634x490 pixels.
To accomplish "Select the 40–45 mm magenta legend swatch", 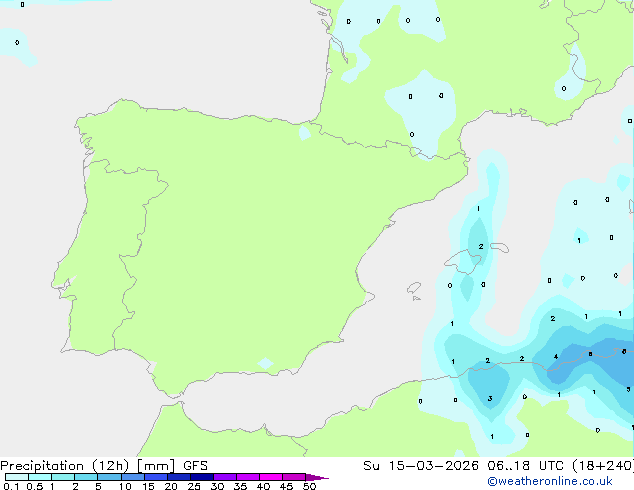I will click(271, 477).
